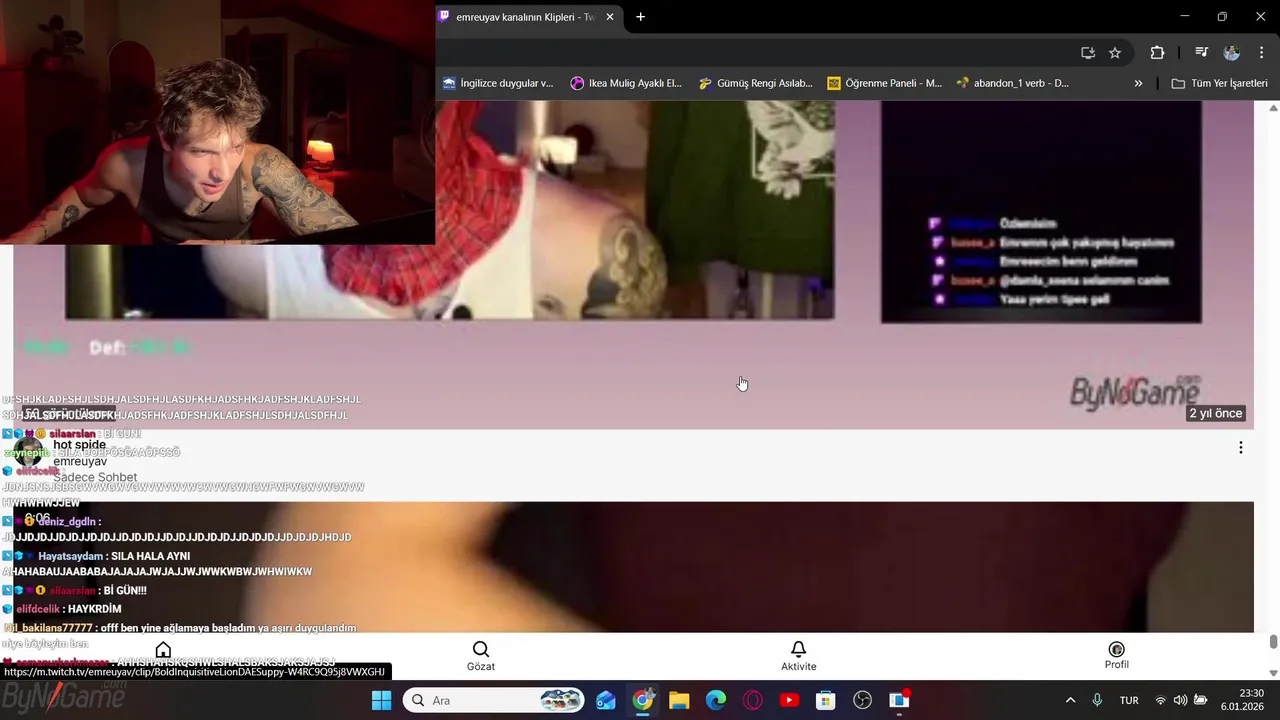
Task: Open the Wi-Fi network tray icon
Action: pos(1161,700)
